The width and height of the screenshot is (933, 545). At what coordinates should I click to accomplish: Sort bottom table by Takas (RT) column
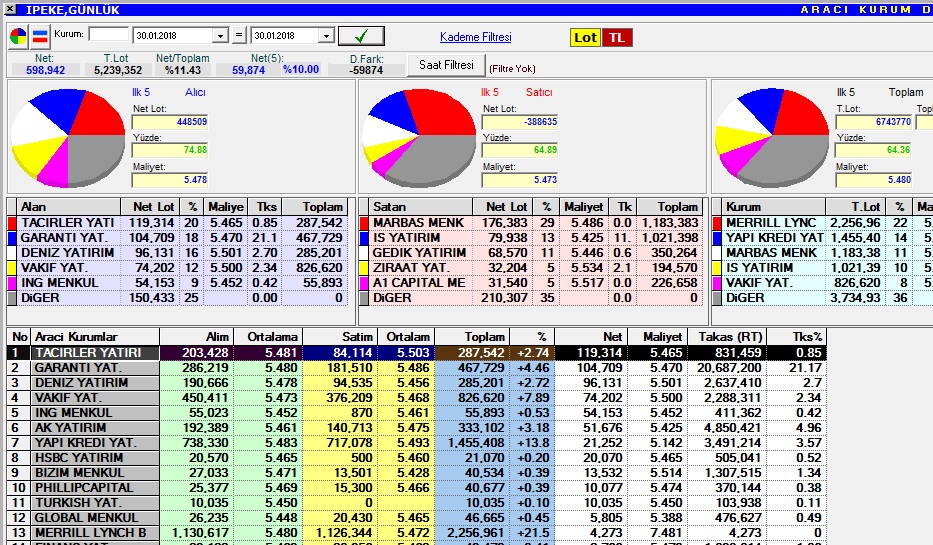pos(727,337)
